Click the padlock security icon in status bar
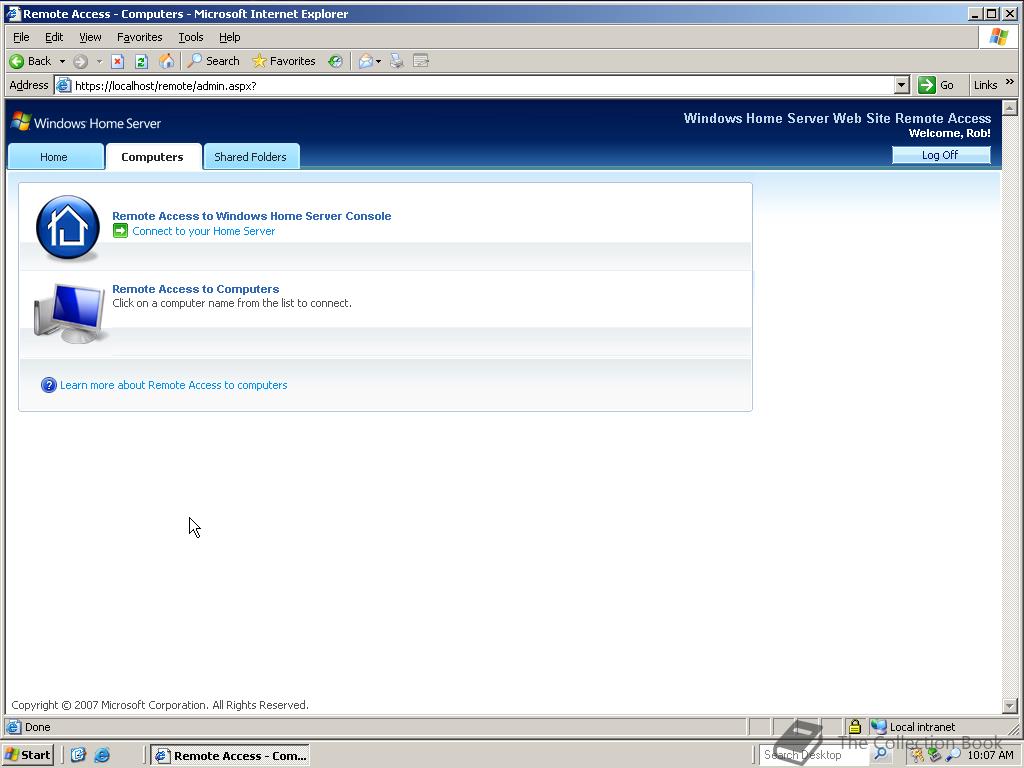1024x768 pixels. coord(854,726)
